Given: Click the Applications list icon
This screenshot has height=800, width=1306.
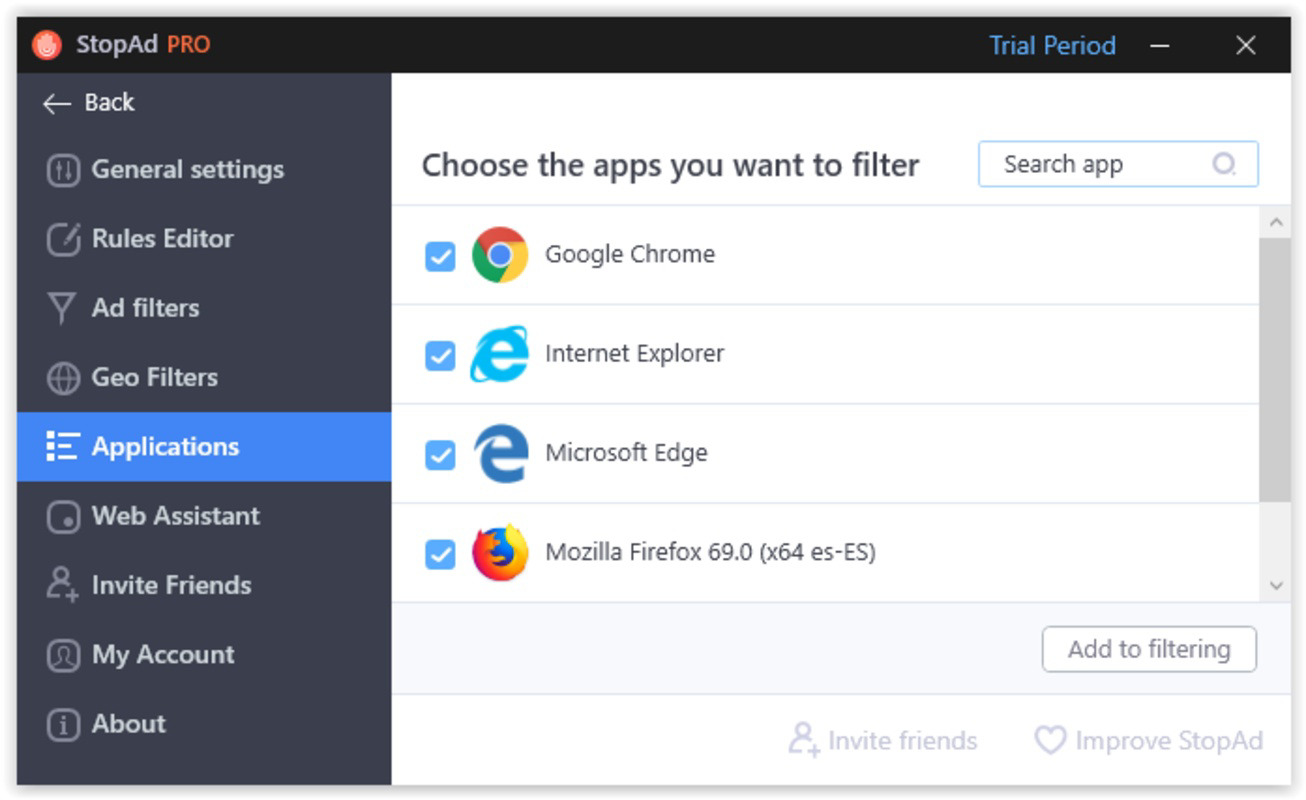Looking at the screenshot, I should (x=62, y=447).
